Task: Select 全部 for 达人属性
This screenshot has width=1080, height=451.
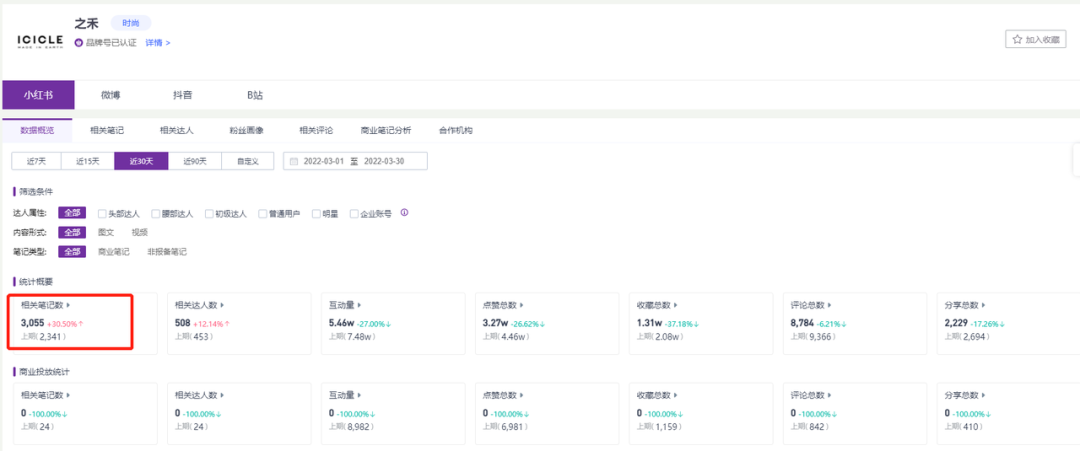Action: tap(72, 213)
